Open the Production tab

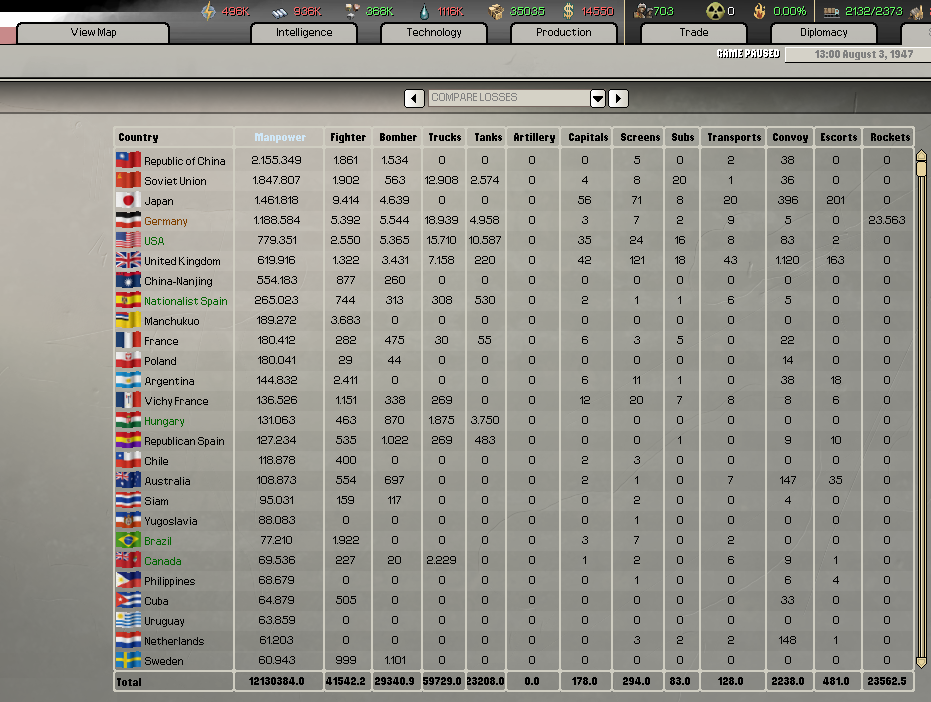point(563,33)
